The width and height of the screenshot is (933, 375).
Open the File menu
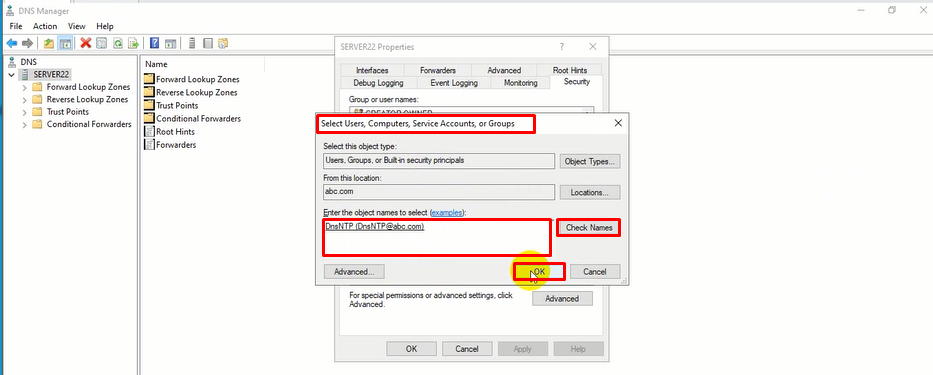click(x=16, y=26)
